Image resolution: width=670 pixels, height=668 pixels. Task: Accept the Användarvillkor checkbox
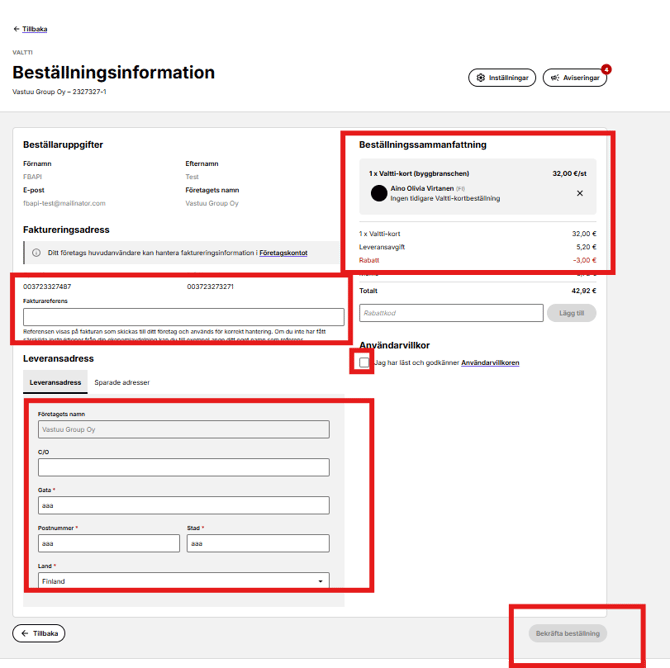click(x=364, y=362)
